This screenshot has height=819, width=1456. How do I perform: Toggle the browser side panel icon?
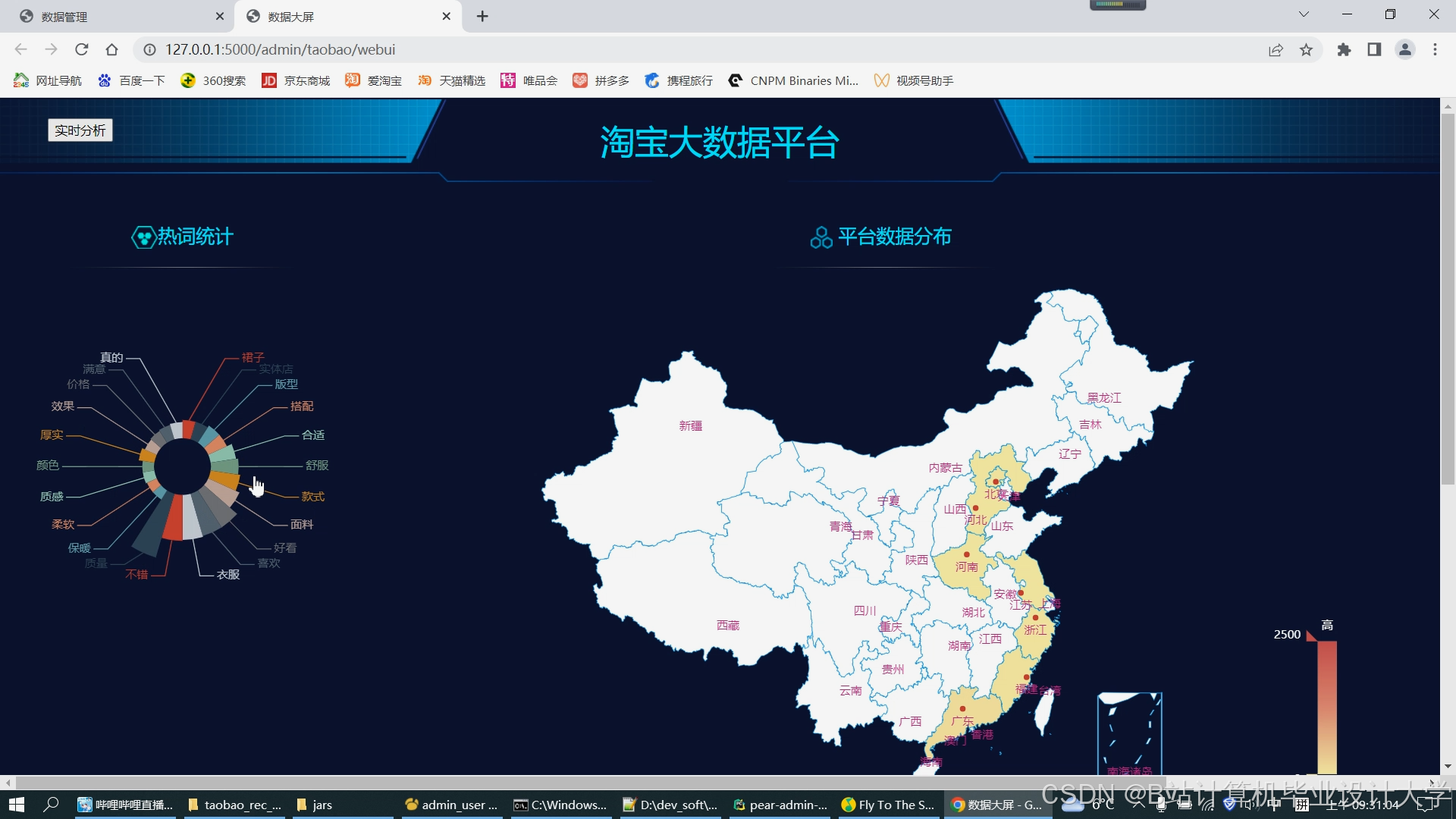click(x=1374, y=50)
